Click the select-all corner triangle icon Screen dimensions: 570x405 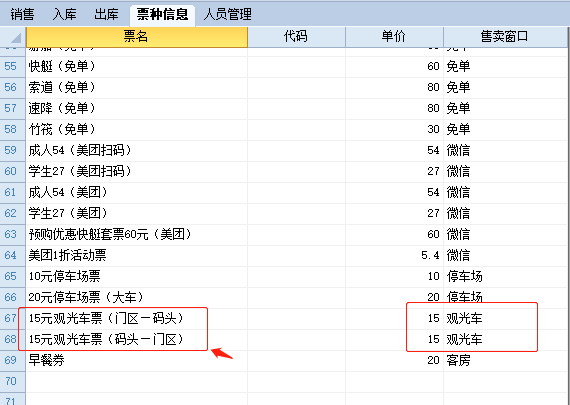(x=13, y=37)
